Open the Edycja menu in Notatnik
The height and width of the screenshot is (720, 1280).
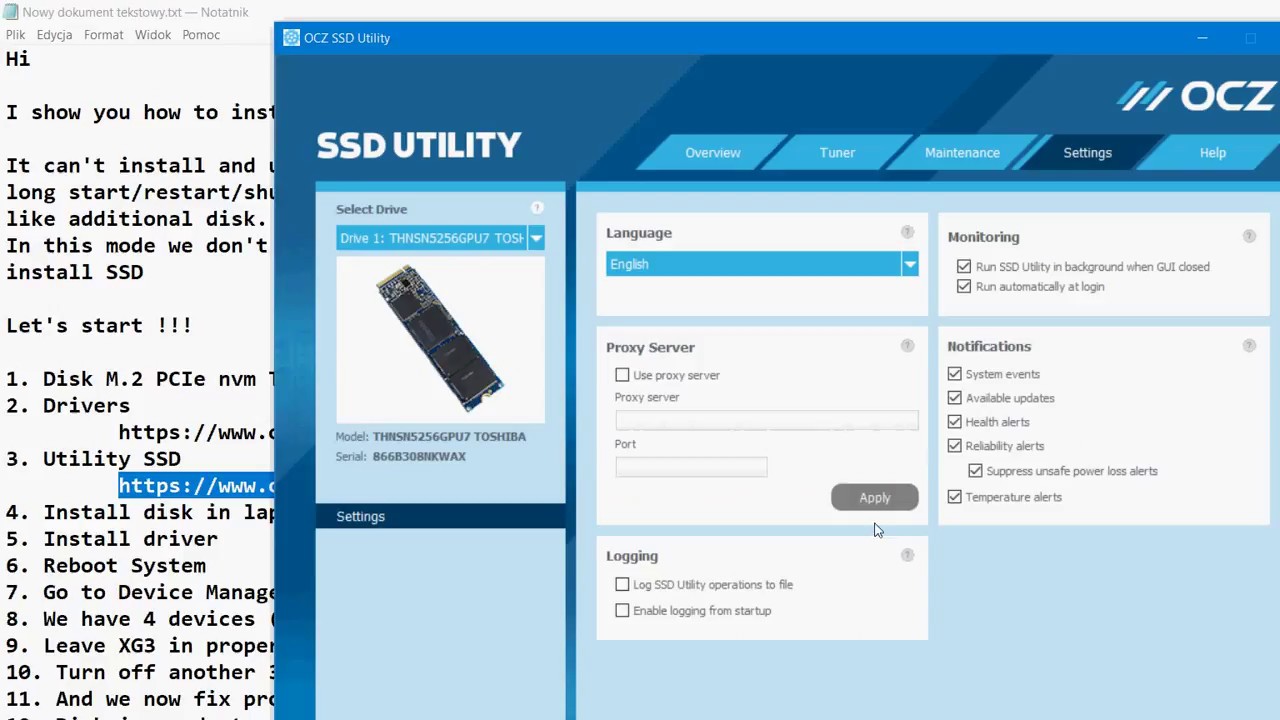point(54,34)
